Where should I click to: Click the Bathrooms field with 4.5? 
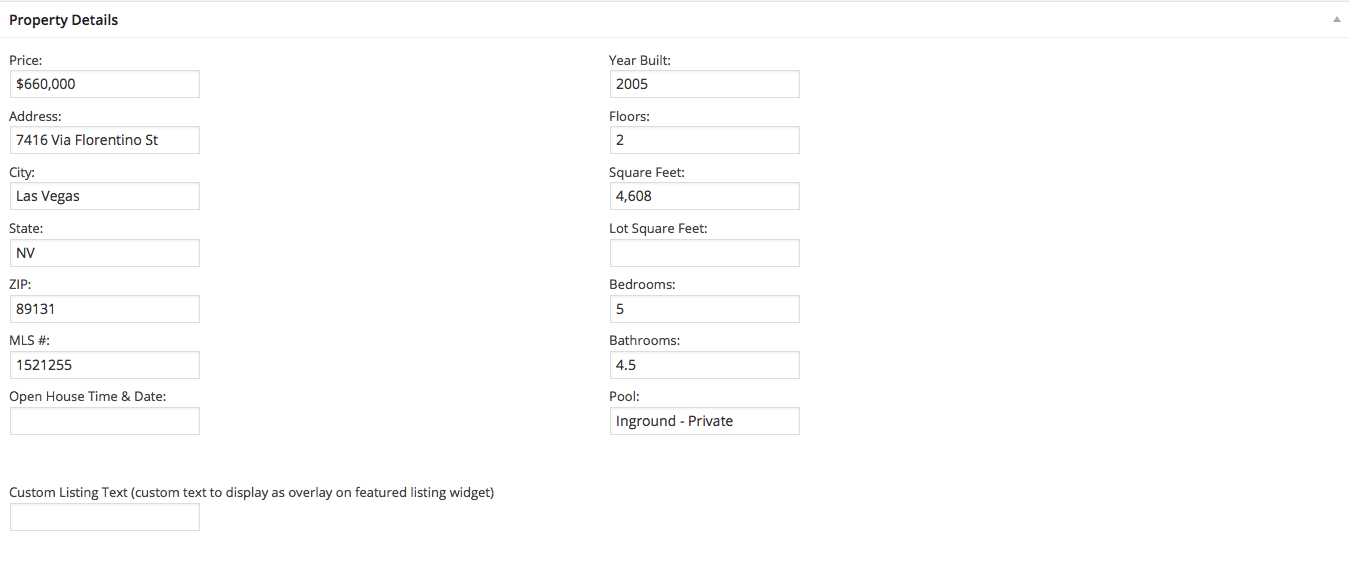pyautogui.click(x=705, y=365)
